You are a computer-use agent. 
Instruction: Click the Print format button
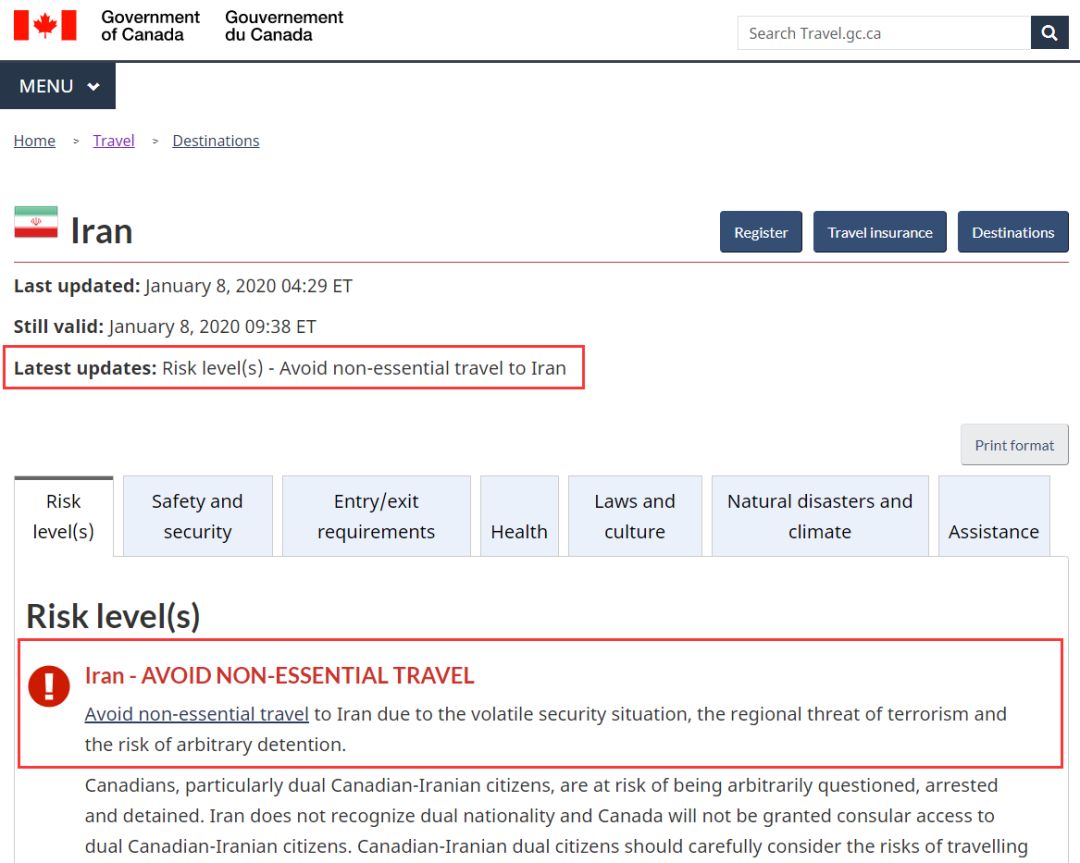click(x=1014, y=445)
